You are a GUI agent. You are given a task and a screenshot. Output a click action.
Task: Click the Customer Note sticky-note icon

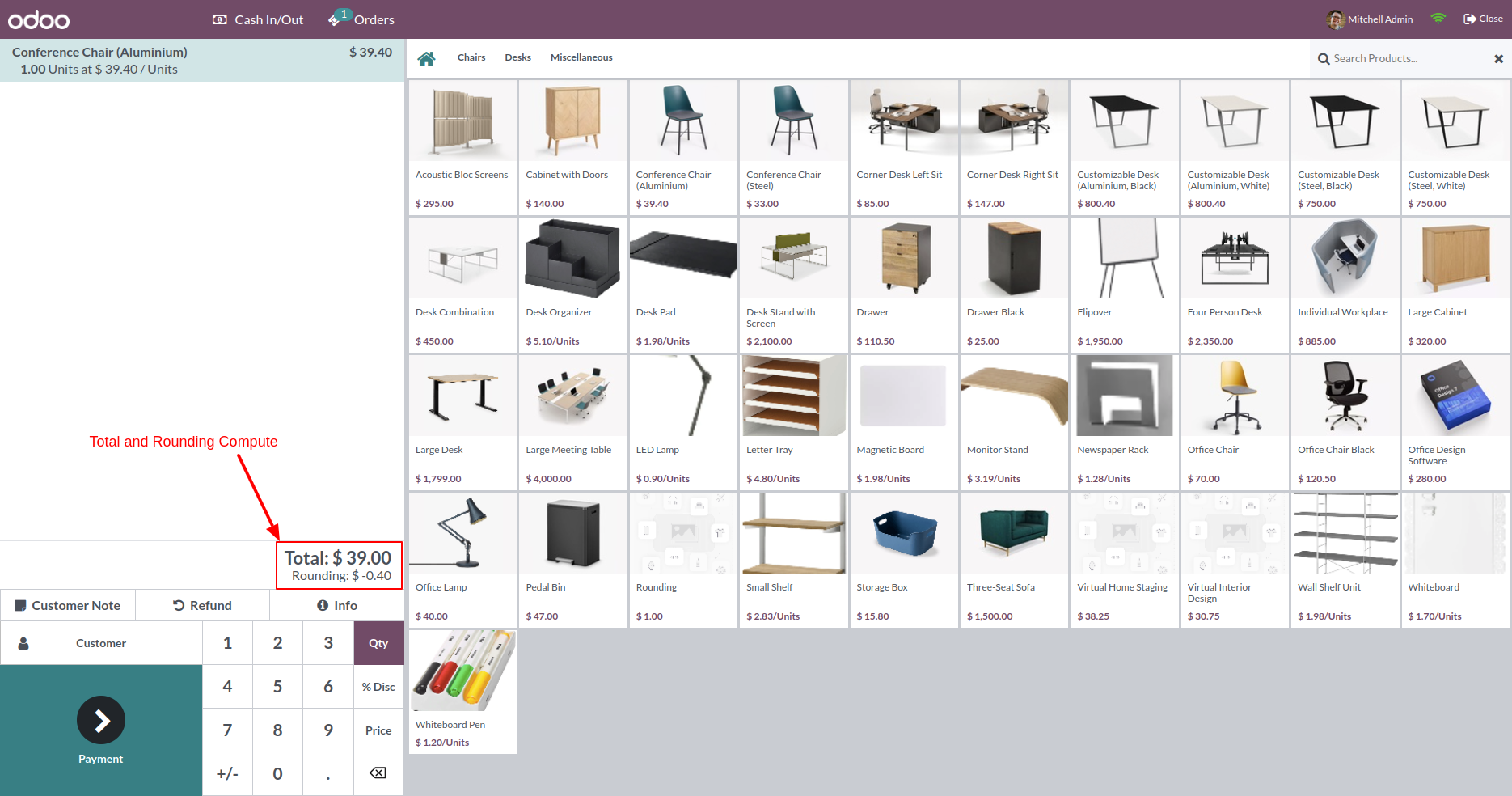tap(21, 605)
